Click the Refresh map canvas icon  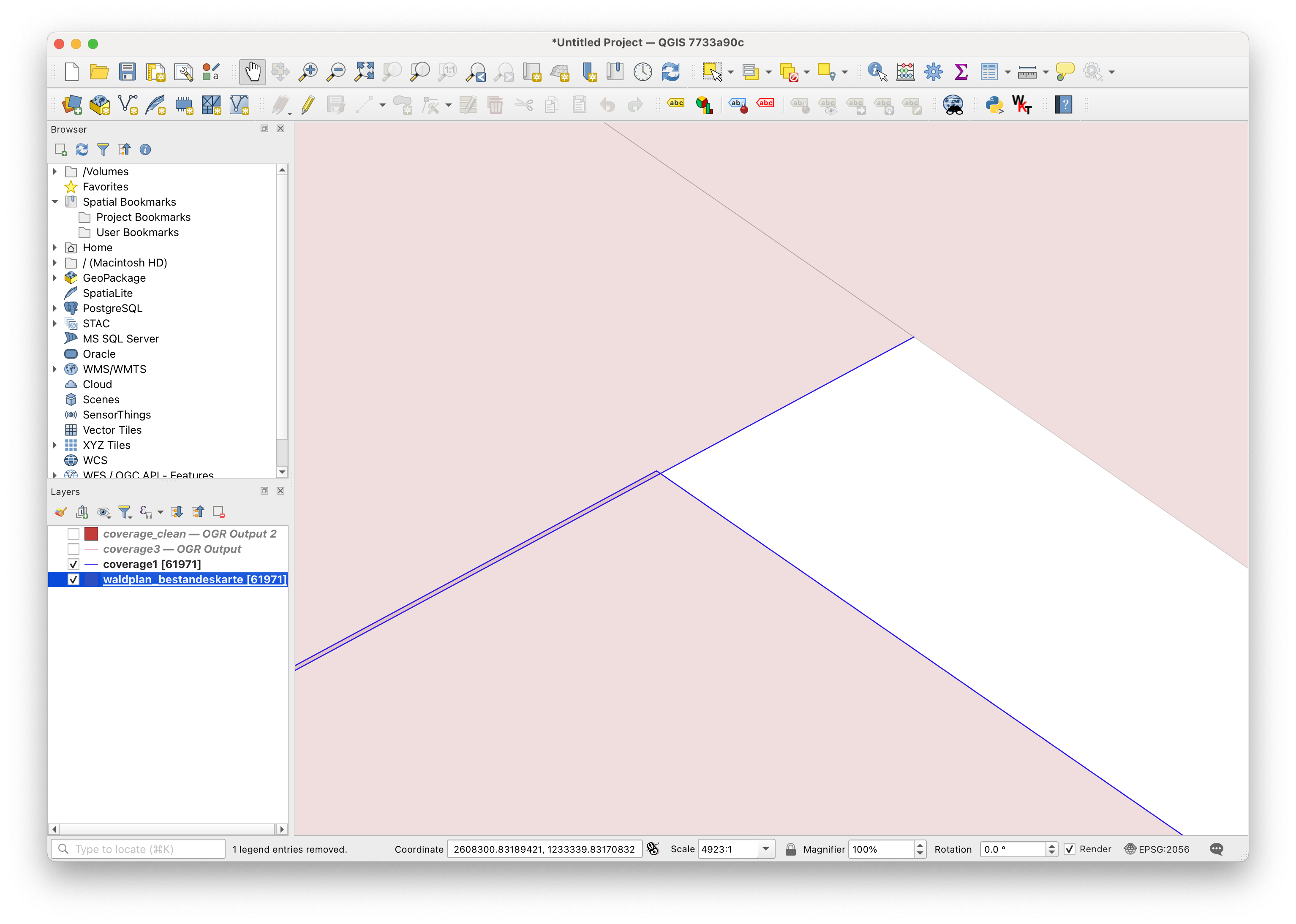670,72
